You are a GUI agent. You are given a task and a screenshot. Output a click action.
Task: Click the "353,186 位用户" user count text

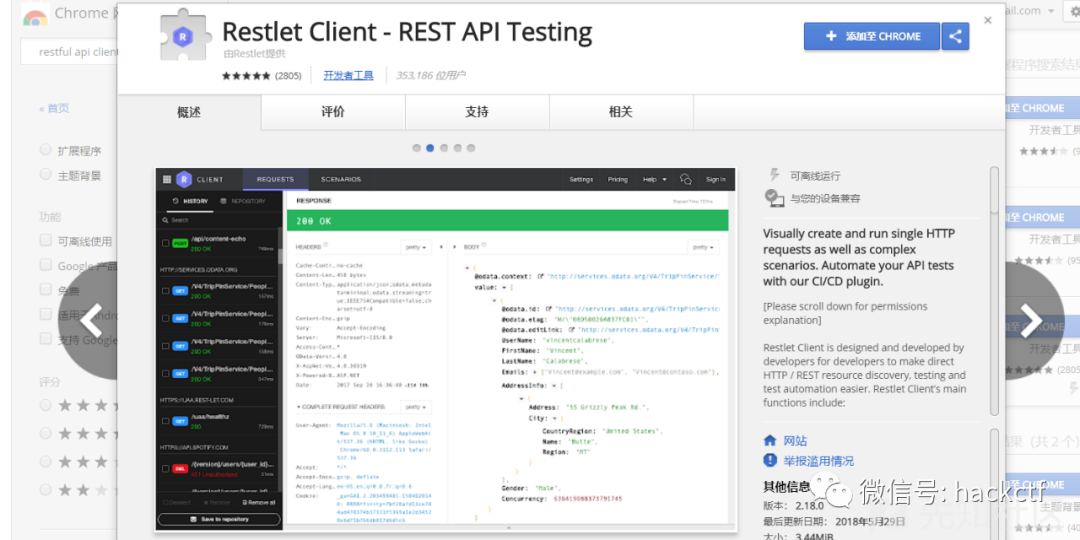pos(430,76)
